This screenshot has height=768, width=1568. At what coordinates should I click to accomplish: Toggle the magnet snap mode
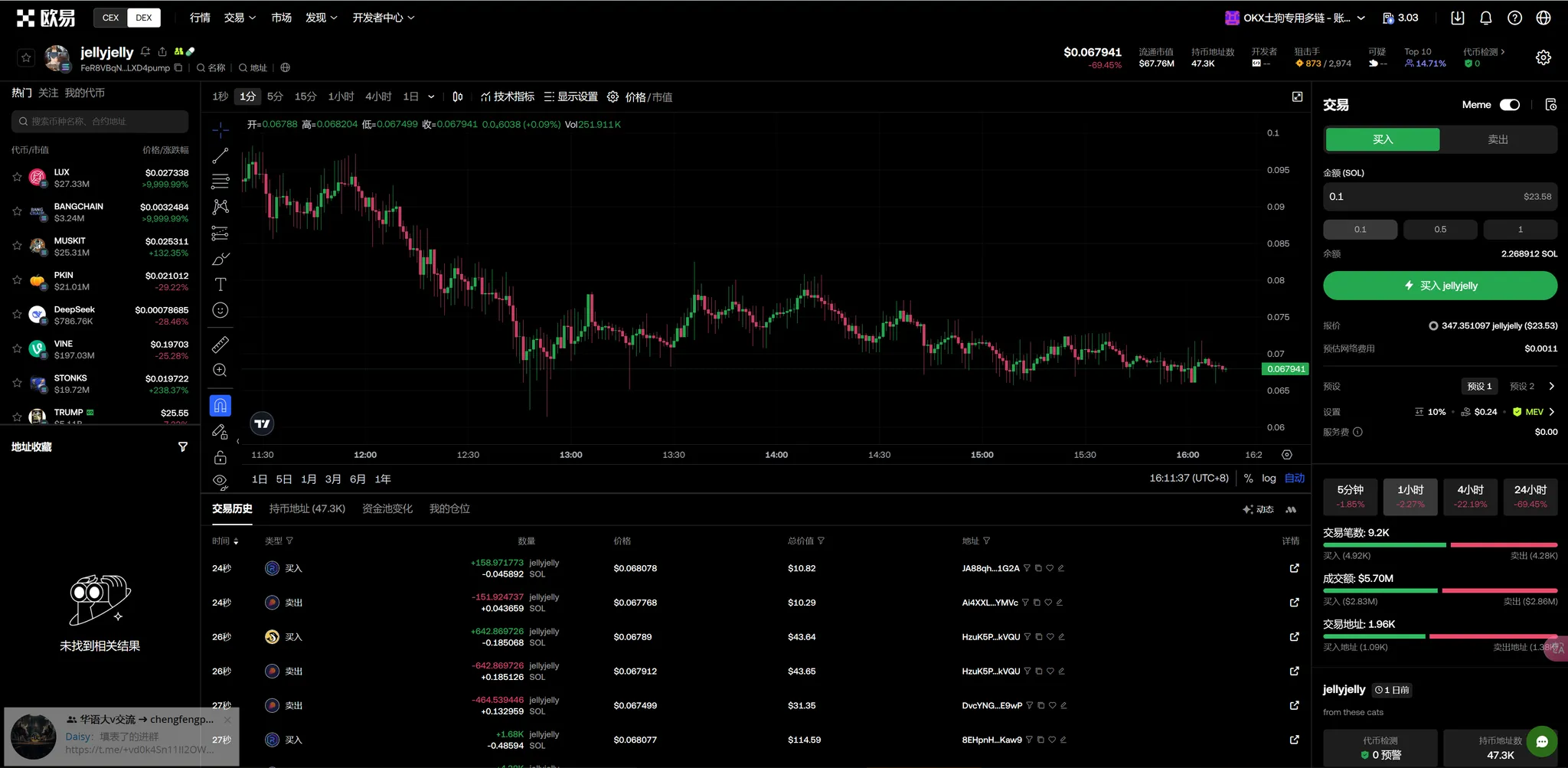pyautogui.click(x=220, y=405)
